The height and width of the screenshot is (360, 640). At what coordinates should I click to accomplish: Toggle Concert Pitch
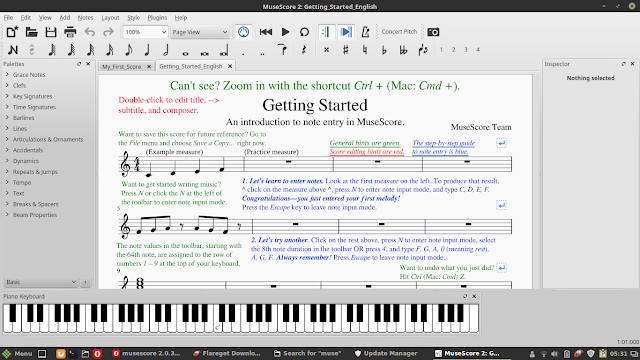tap(399, 31)
